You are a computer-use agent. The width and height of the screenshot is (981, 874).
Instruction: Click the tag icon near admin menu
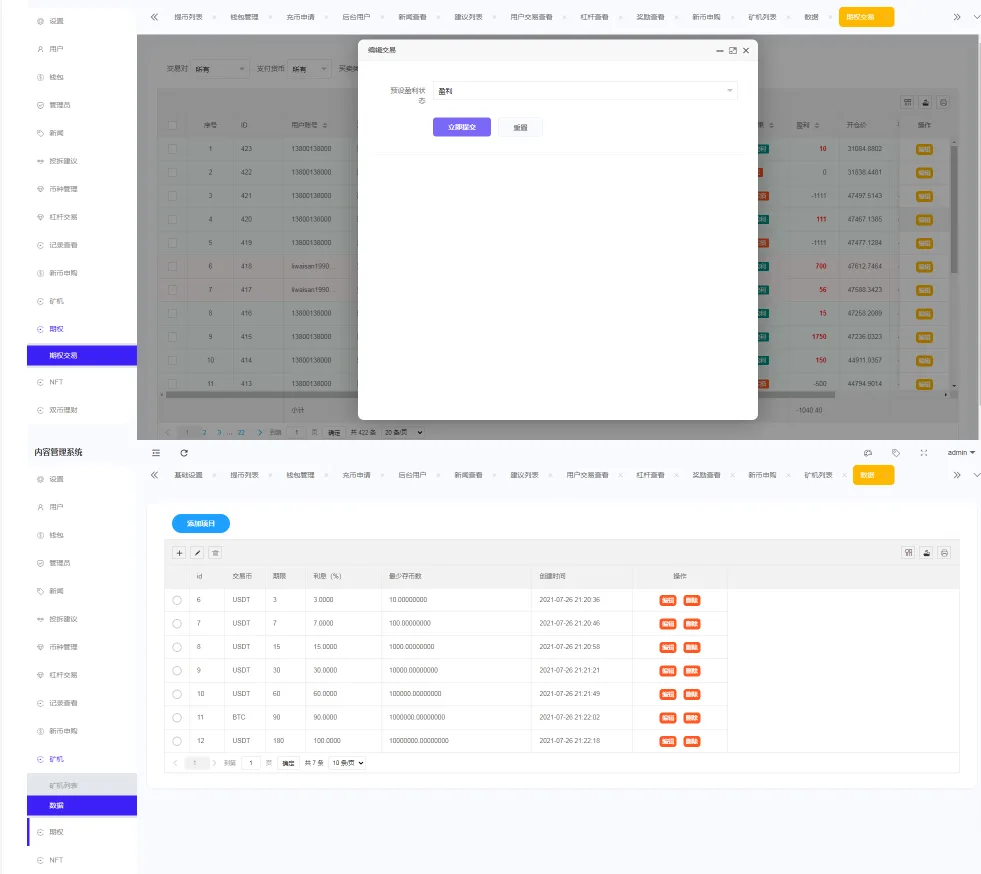(896, 453)
